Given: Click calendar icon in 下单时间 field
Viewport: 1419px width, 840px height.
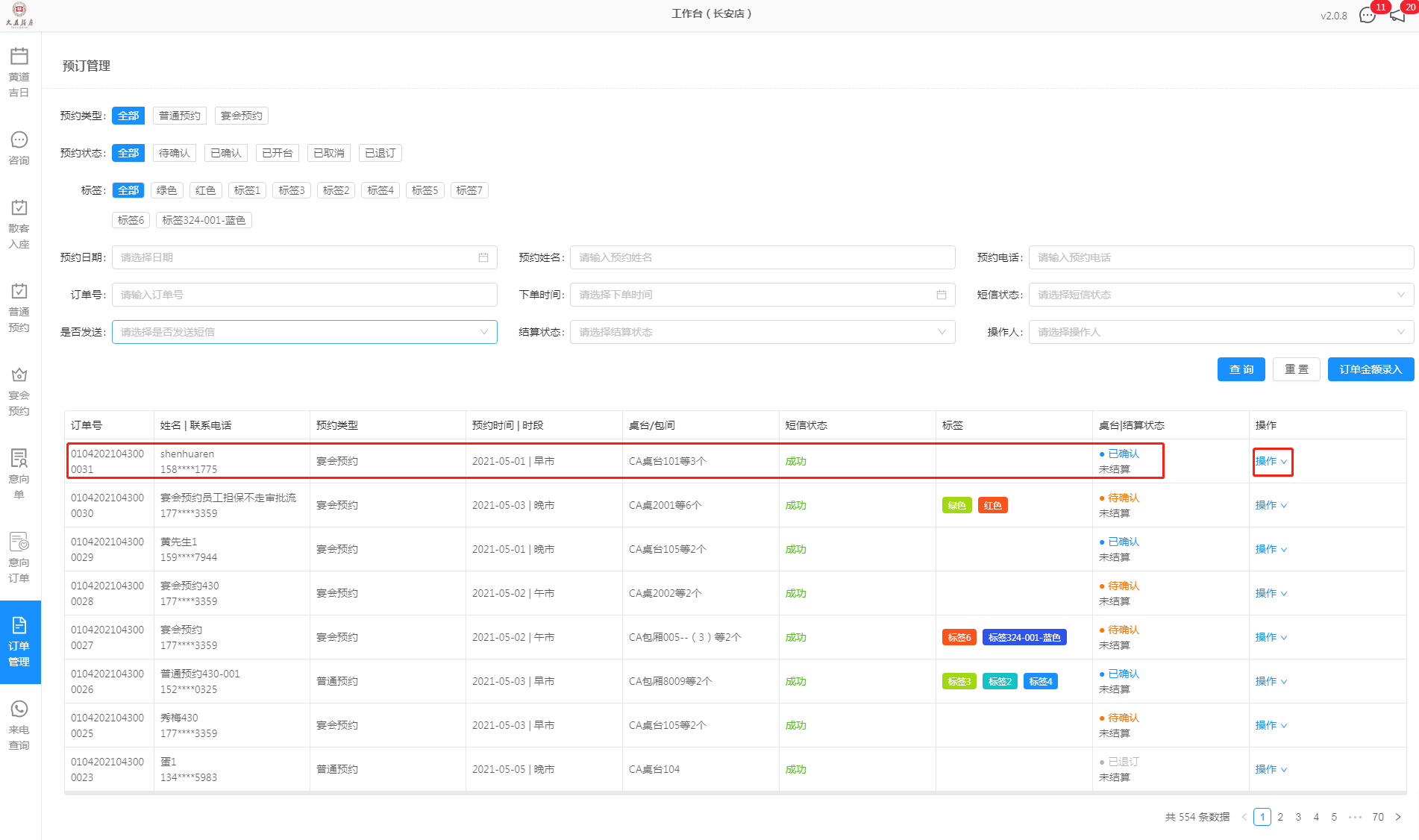Looking at the screenshot, I should coord(942,295).
